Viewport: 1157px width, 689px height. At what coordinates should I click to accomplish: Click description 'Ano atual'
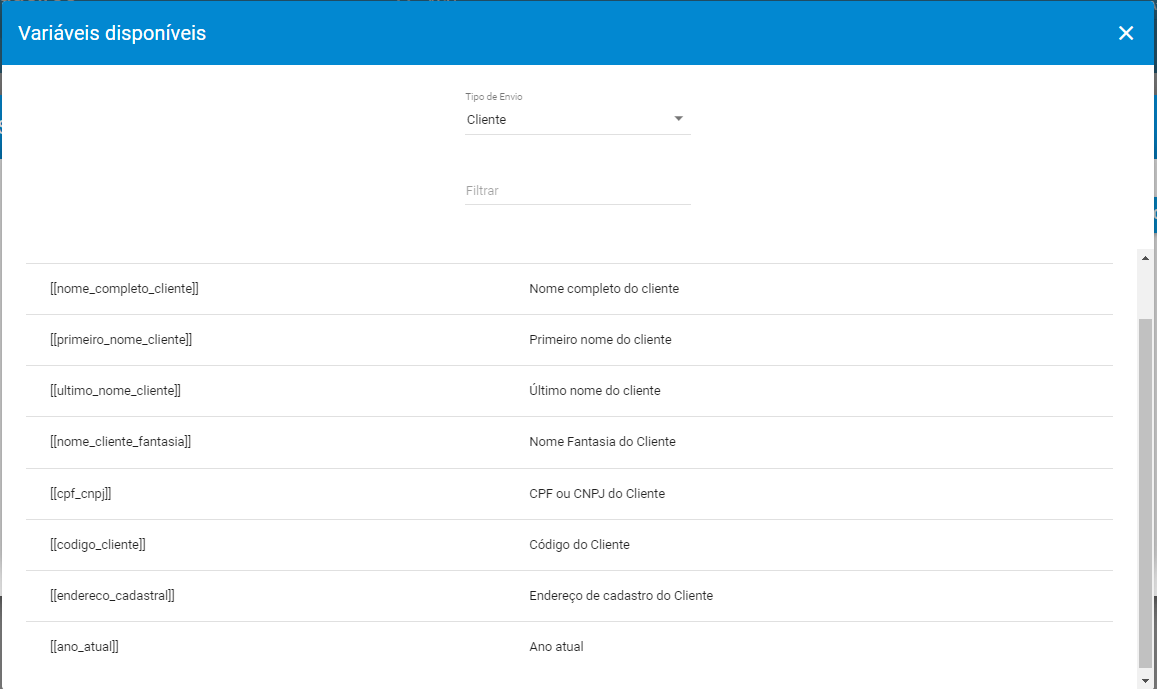556,646
